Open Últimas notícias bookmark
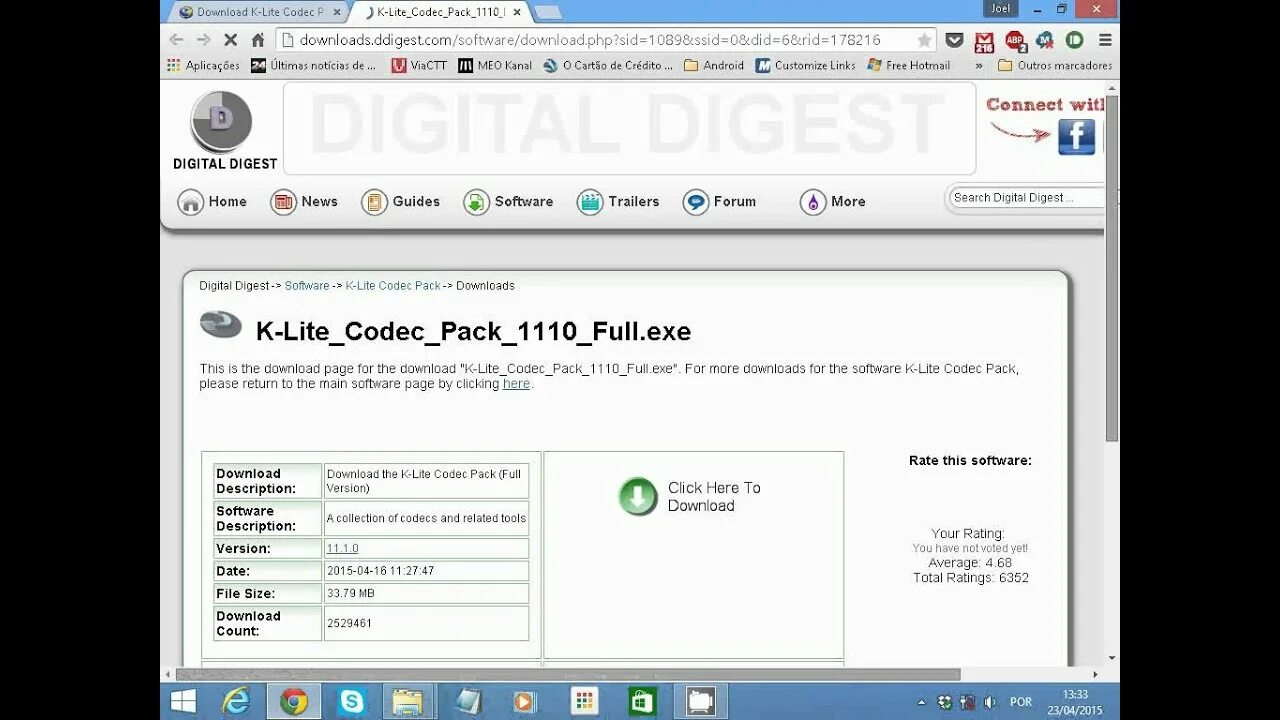The width and height of the screenshot is (1280, 720). (x=314, y=65)
